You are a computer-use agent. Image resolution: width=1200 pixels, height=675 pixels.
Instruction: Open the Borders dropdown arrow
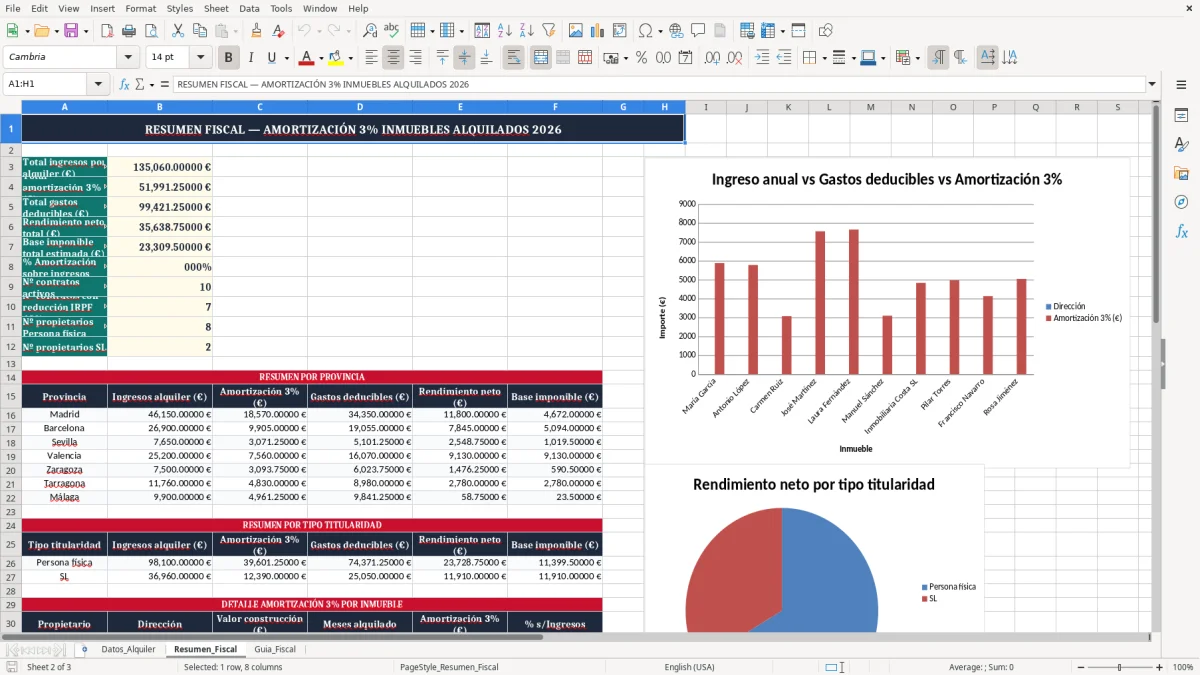coord(825,58)
